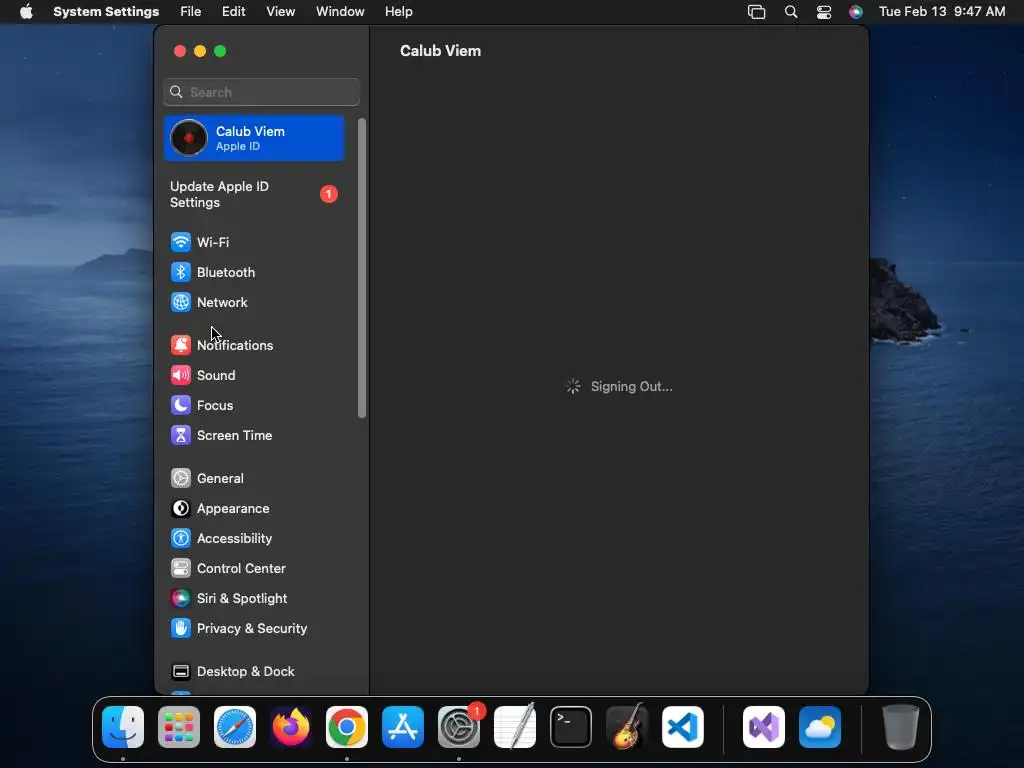This screenshot has height=768, width=1024.
Task: Focus the sidebar Search field
Action: (261, 92)
